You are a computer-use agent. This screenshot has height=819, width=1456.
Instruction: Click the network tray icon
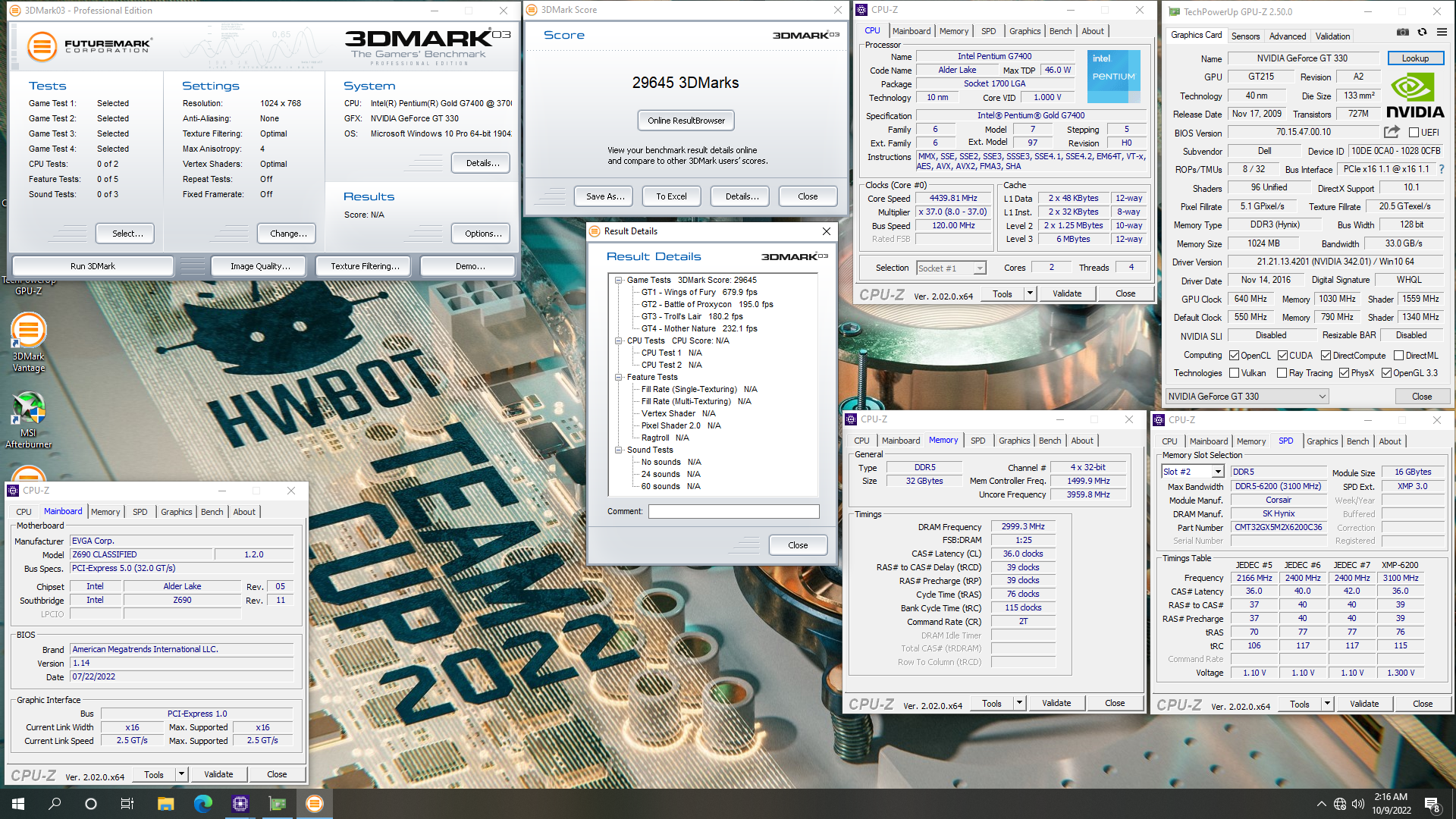1340,804
